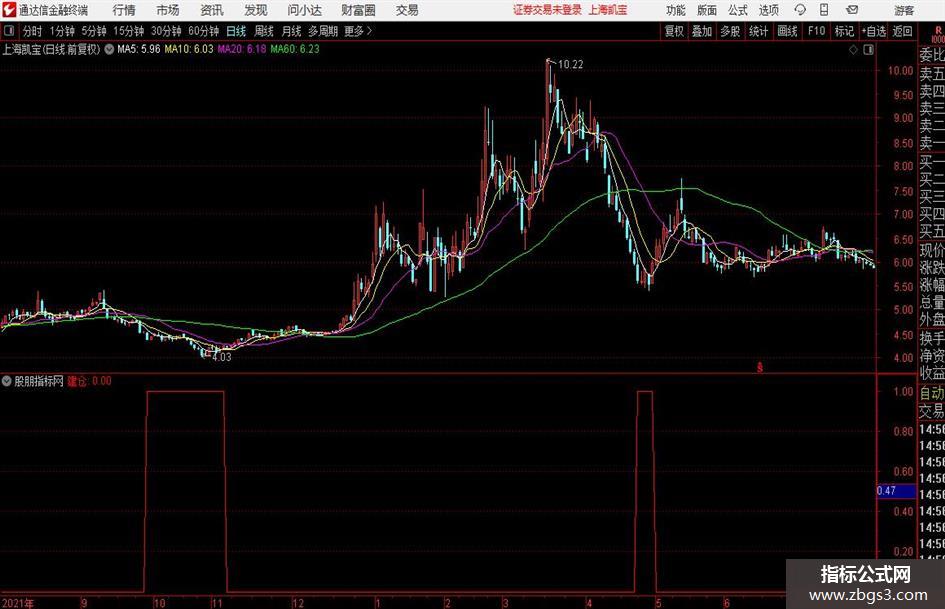Click the 标记 mark button

(844, 31)
